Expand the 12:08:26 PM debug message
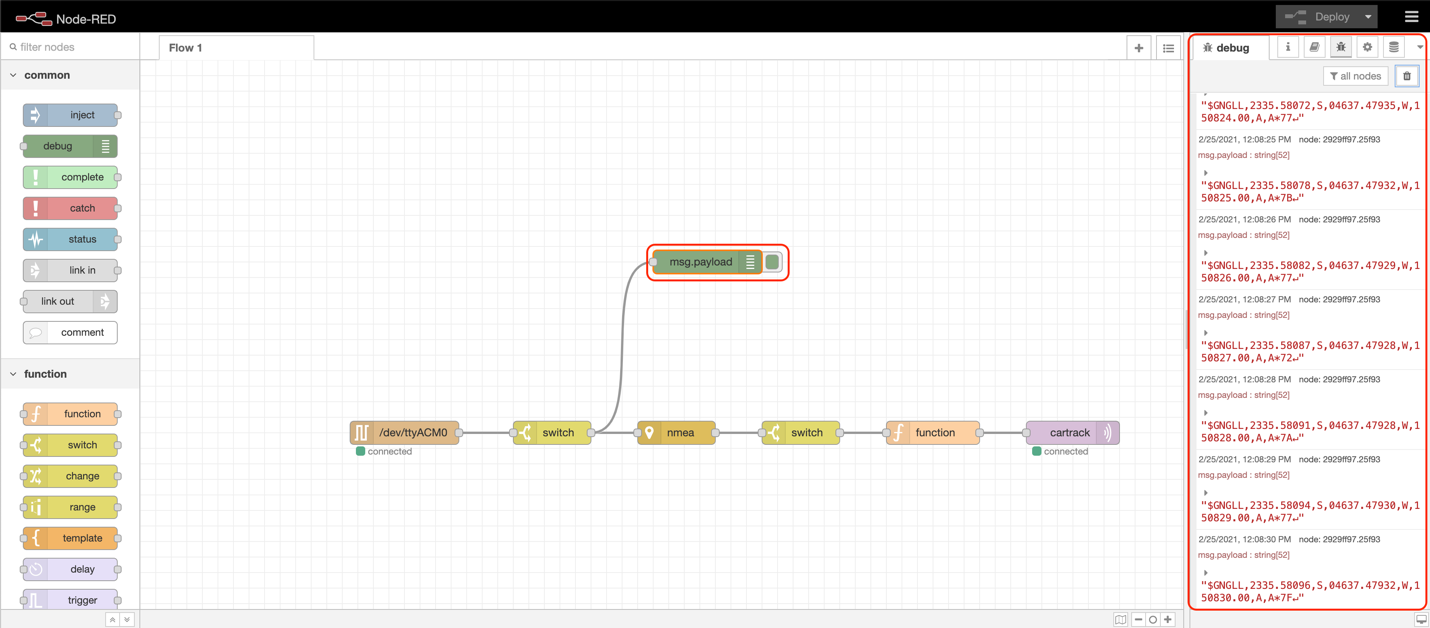The image size is (1430, 628). [x=1206, y=253]
